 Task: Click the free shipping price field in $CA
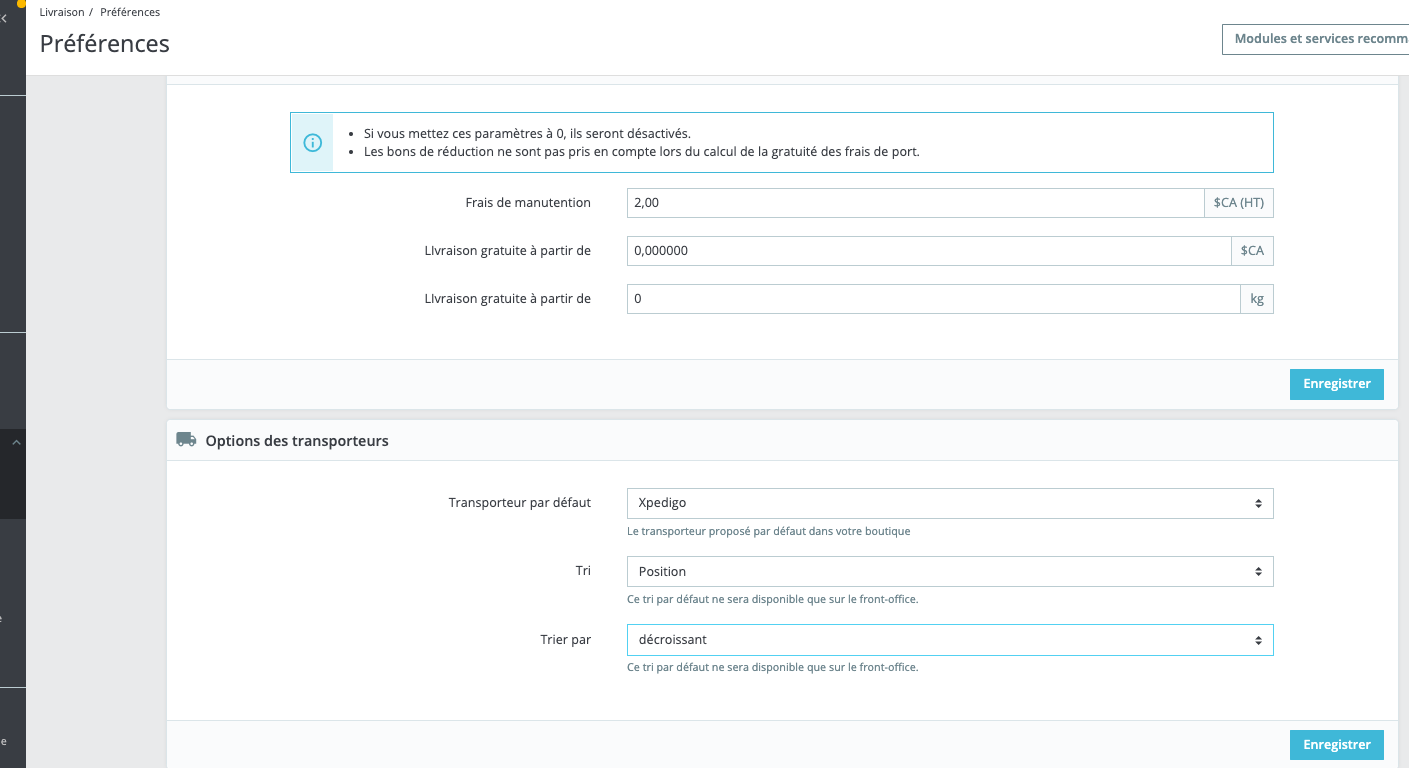coord(929,251)
